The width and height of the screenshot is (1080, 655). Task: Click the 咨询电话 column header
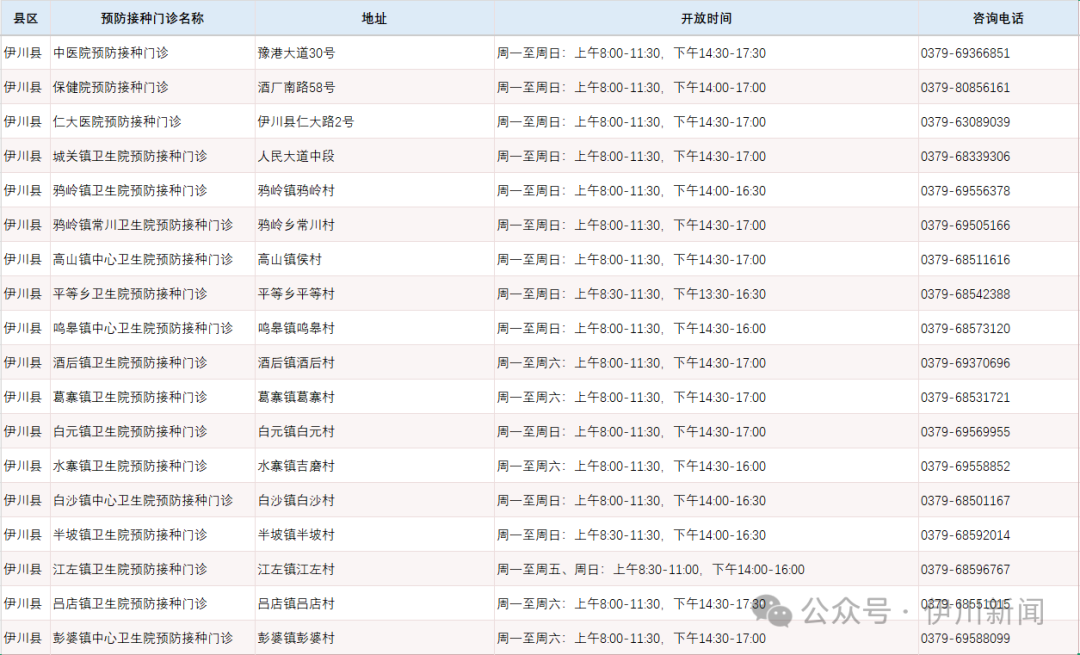[x=998, y=18]
